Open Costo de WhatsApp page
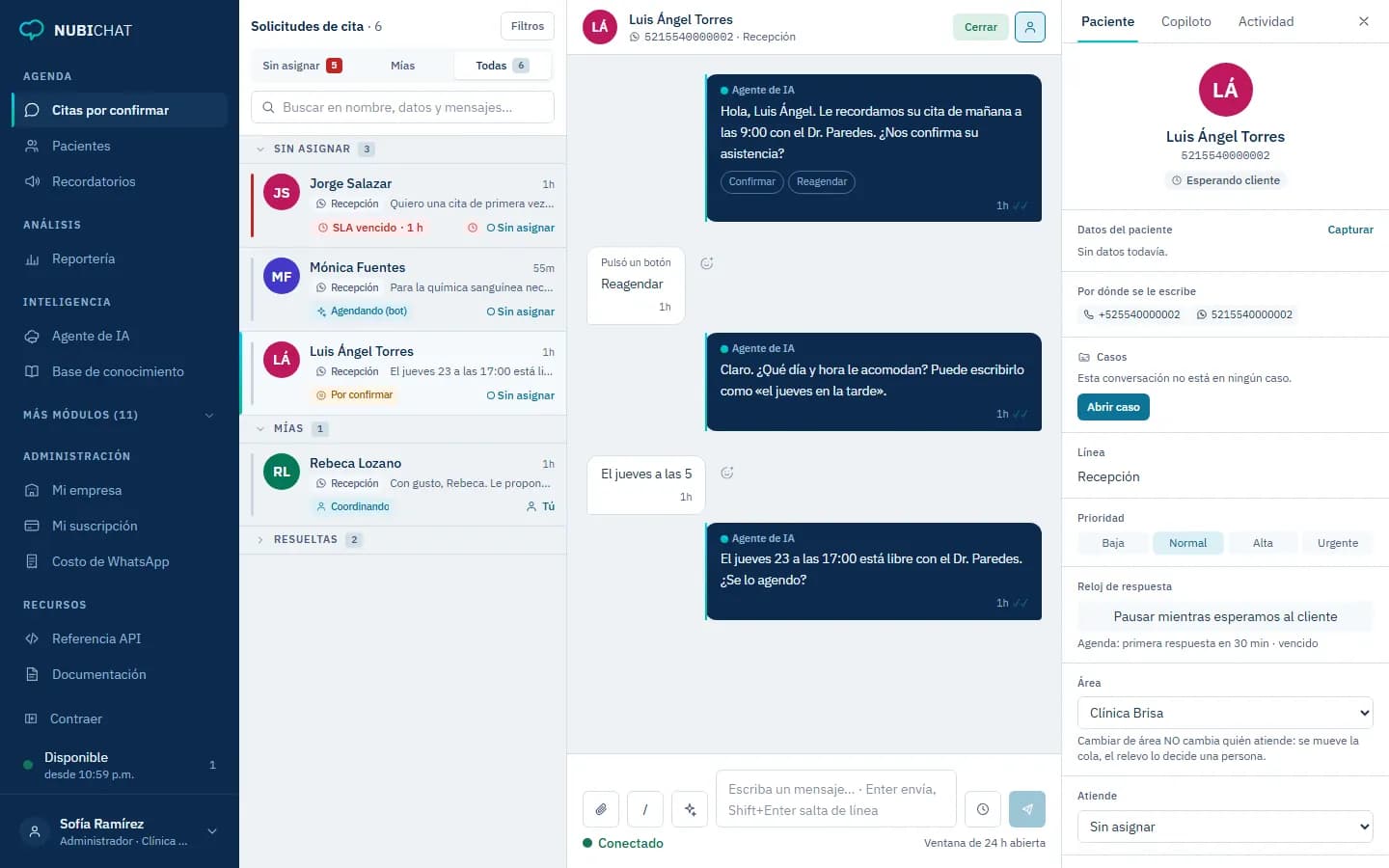Screen dimensions: 1389x868 (120, 561)
